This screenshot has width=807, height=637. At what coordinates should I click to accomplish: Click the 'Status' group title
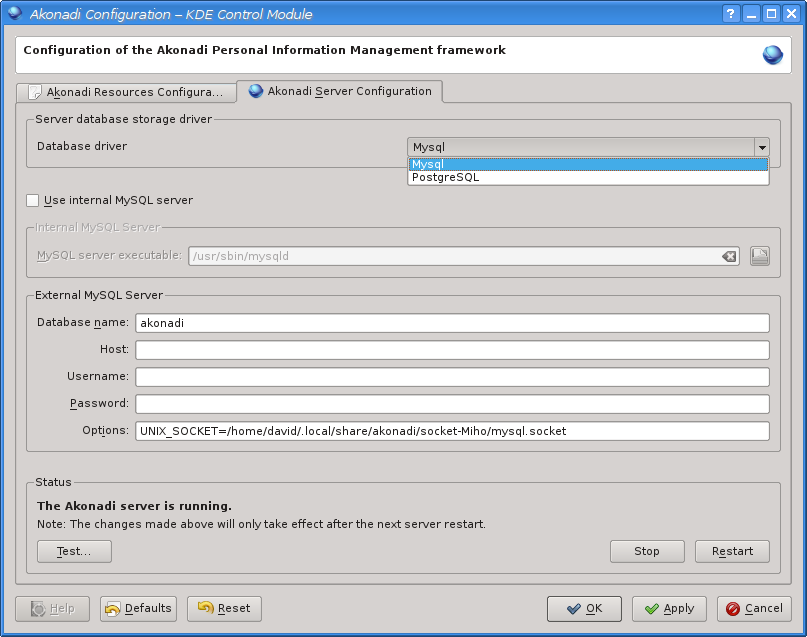point(54,483)
